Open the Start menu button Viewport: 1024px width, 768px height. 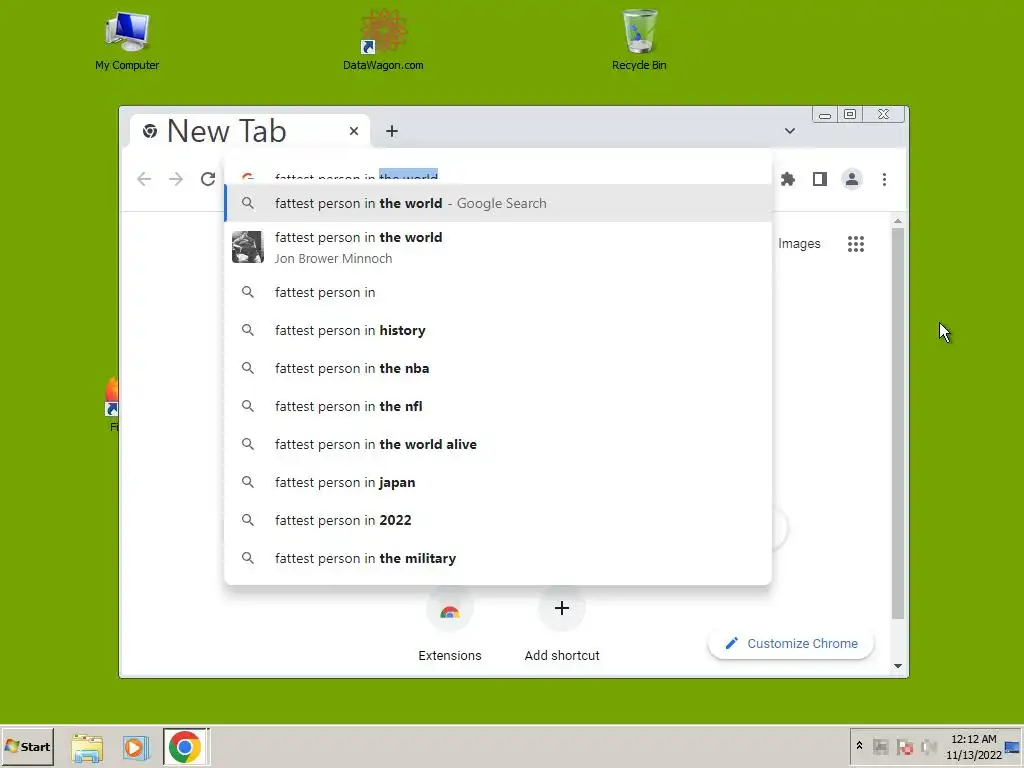tap(27, 746)
